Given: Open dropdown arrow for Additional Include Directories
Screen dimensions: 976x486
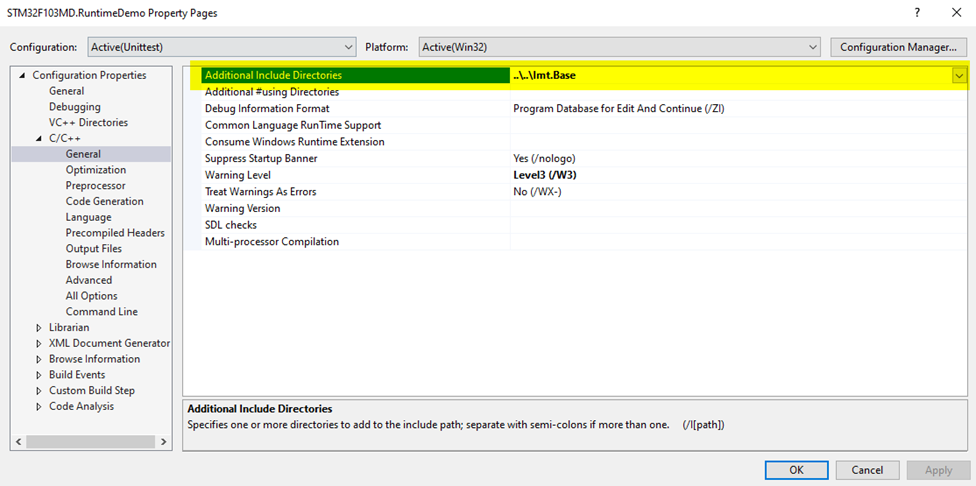Looking at the screenshot, I should click(959, 75).
